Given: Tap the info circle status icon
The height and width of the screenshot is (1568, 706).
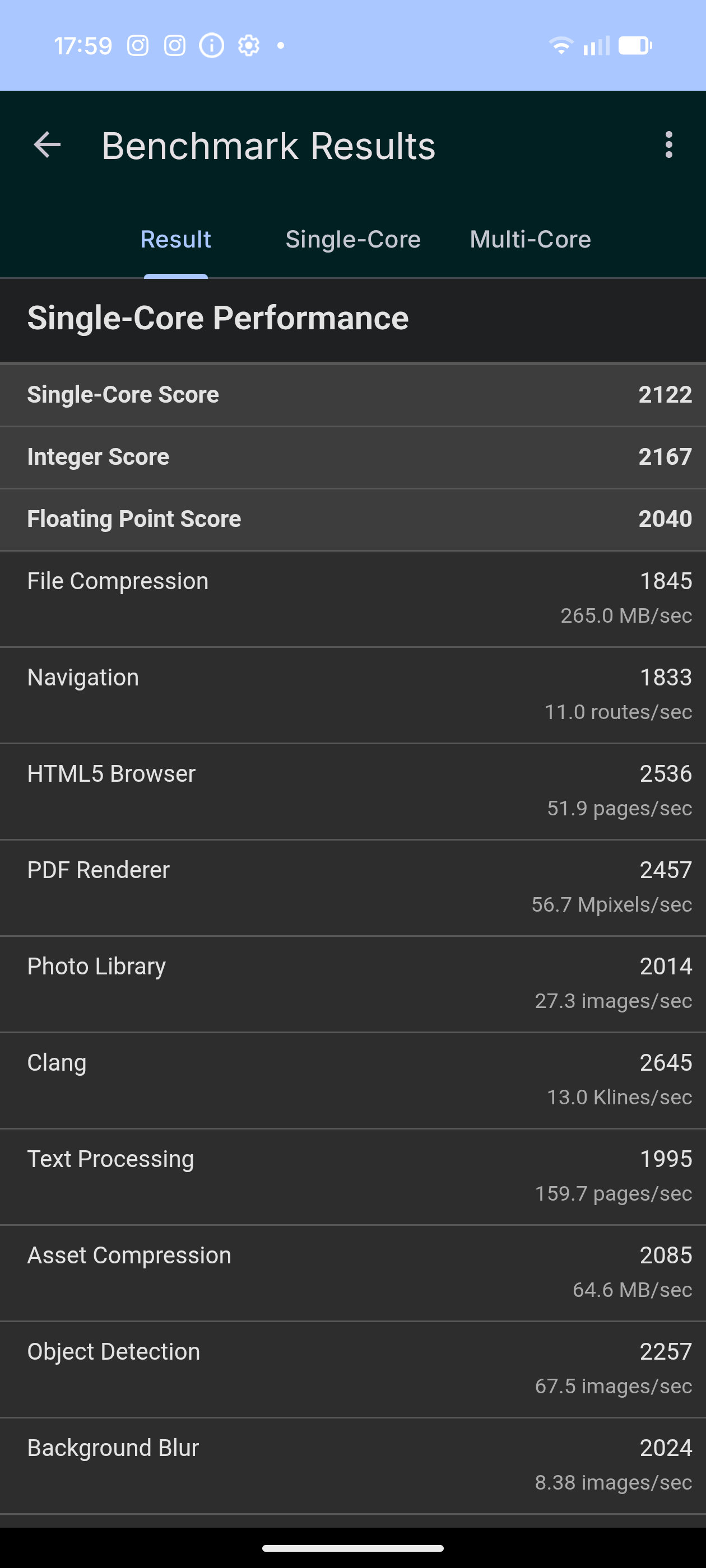Looking at the screenshot, I should (211, 46).
